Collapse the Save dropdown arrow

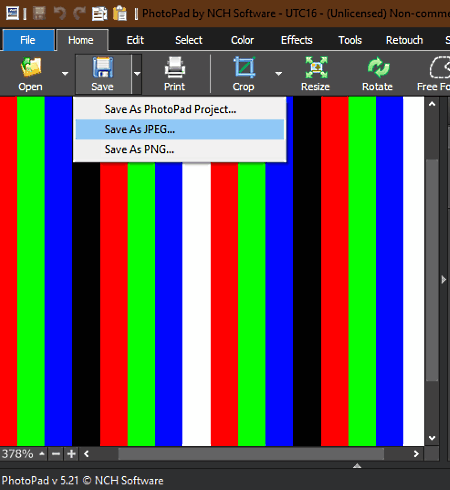pos(137,74)
